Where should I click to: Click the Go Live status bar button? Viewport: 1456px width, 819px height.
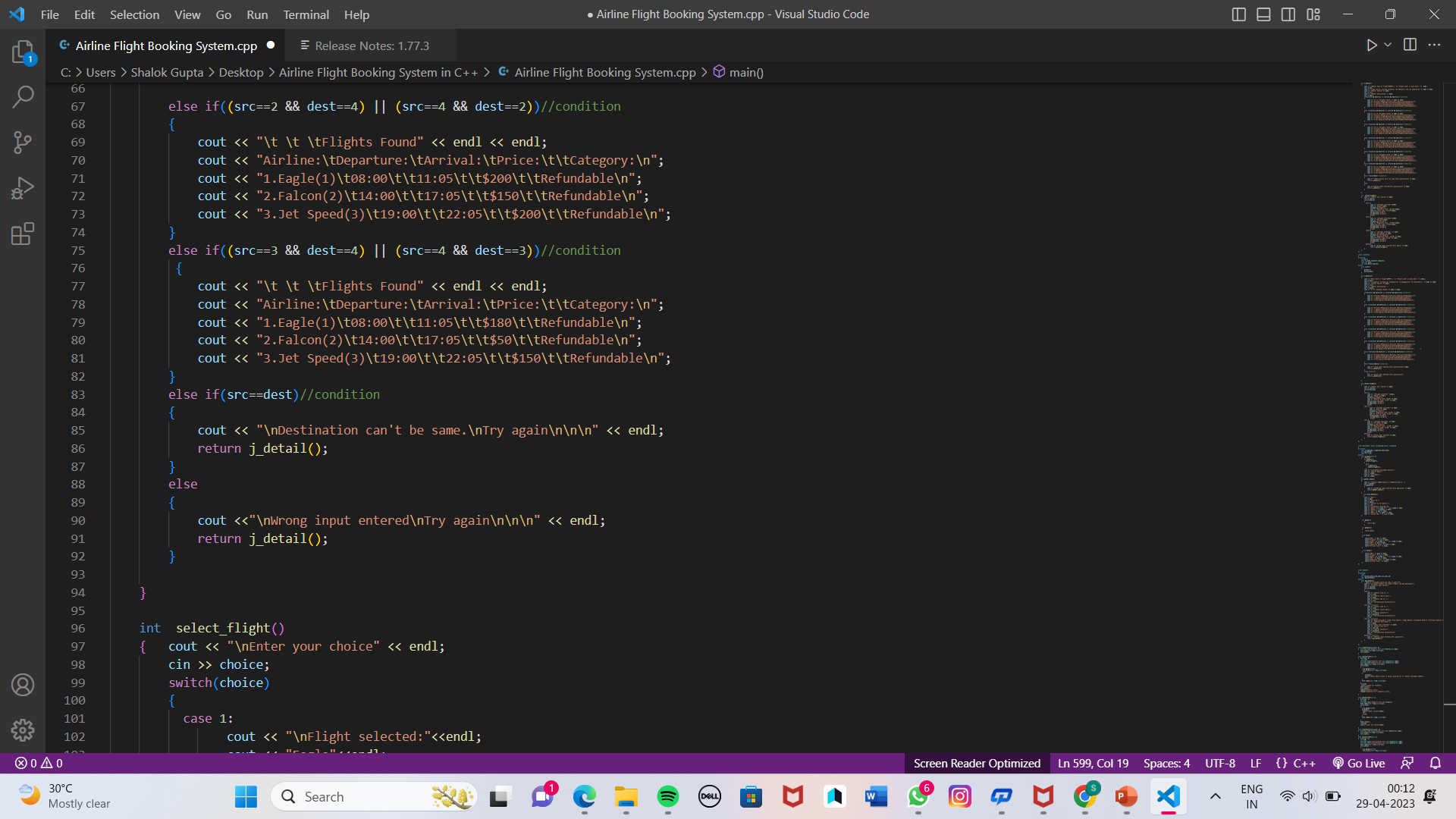click(x=1359, y=763)
